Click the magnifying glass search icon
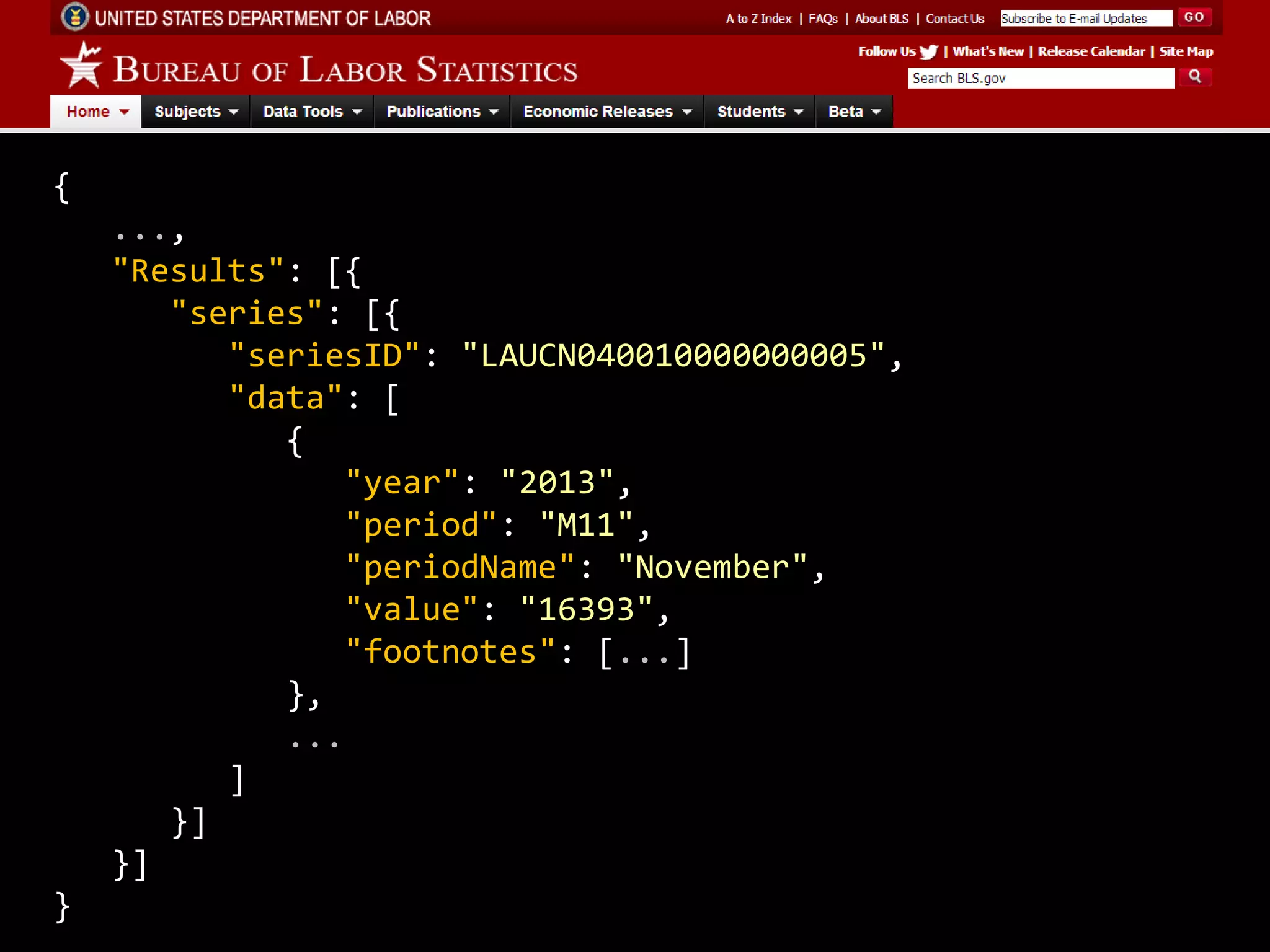 point(1194,77)
